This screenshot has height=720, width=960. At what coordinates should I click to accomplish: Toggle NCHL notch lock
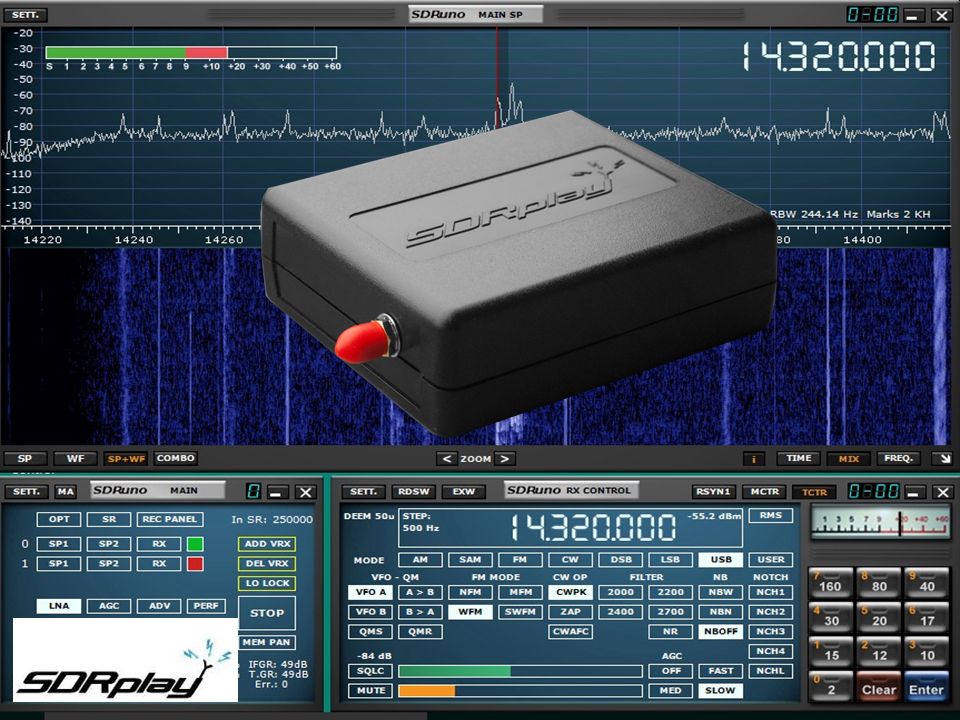click(770, 671)
